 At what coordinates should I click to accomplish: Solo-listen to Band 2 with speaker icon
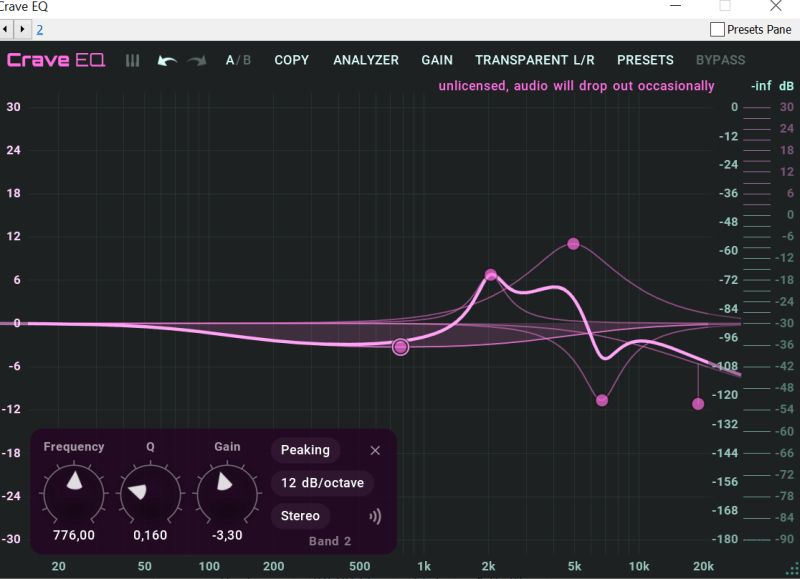(376, 517)
